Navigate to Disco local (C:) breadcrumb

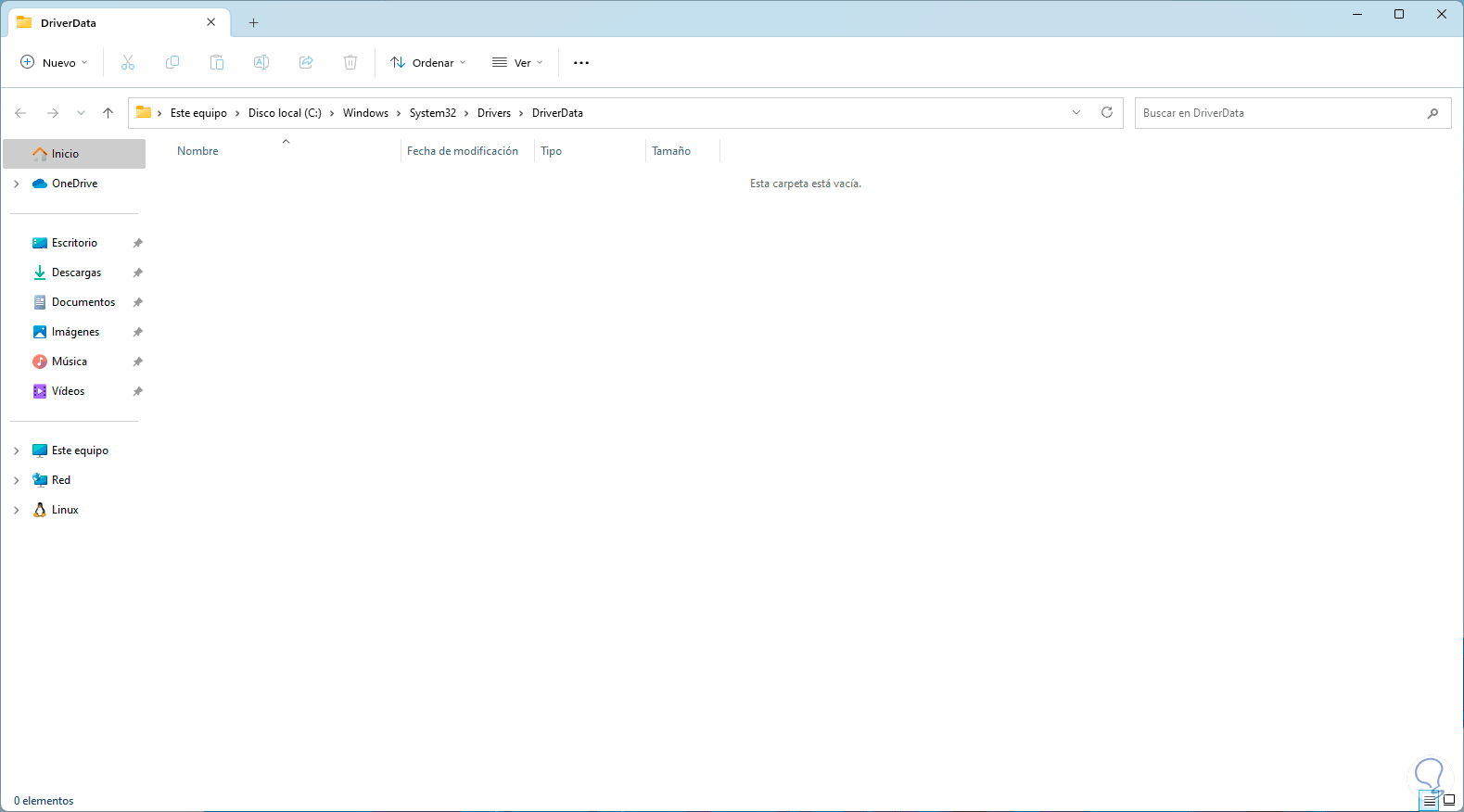285,113
